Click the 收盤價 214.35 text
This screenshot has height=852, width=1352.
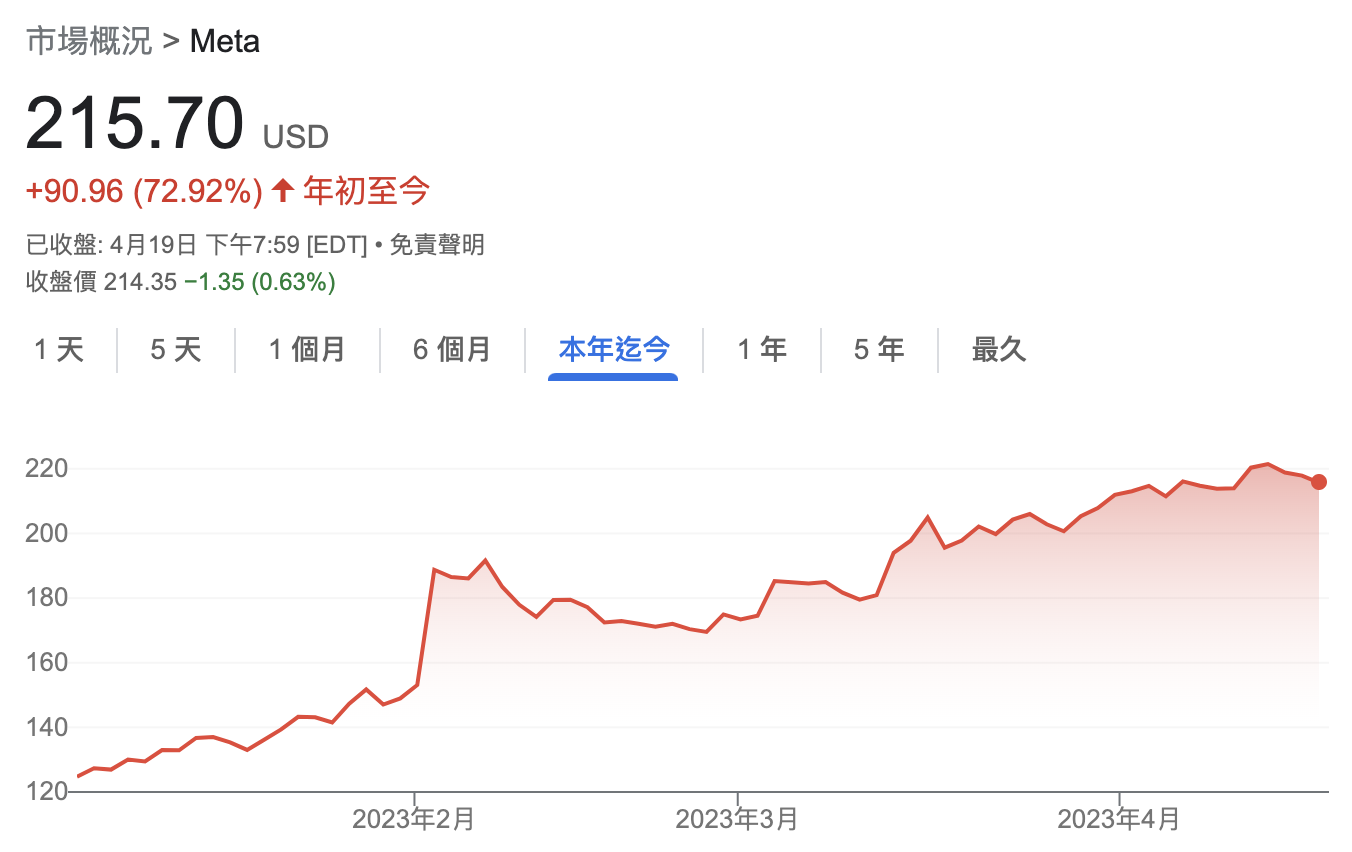point(102,282)
